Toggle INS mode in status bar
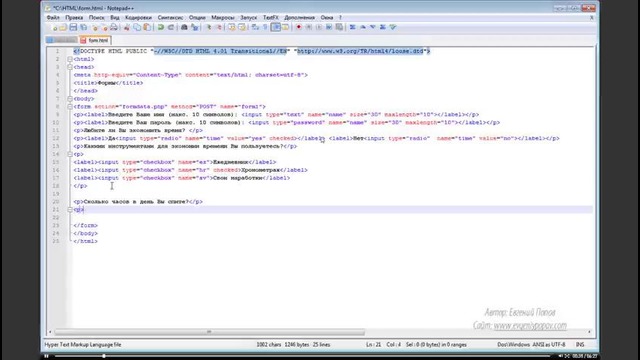Image resolution: width=640 pixels, height=360 pixels. click(x=580, y=345)
